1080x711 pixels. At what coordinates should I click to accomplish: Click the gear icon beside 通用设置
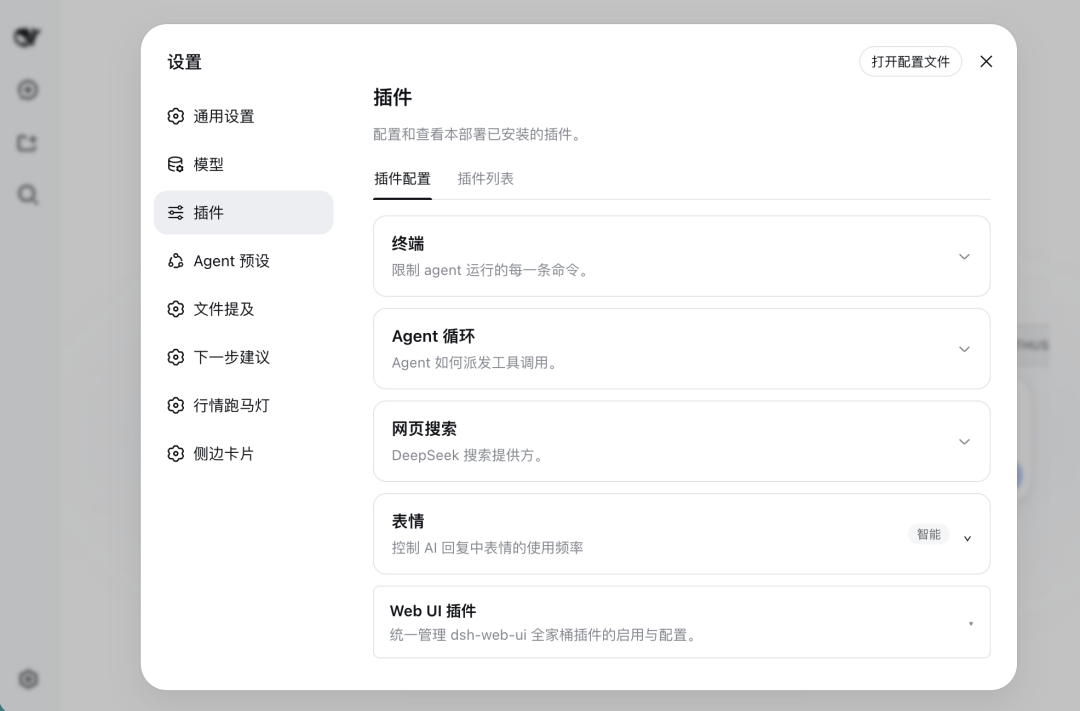(x=176, y=116)
